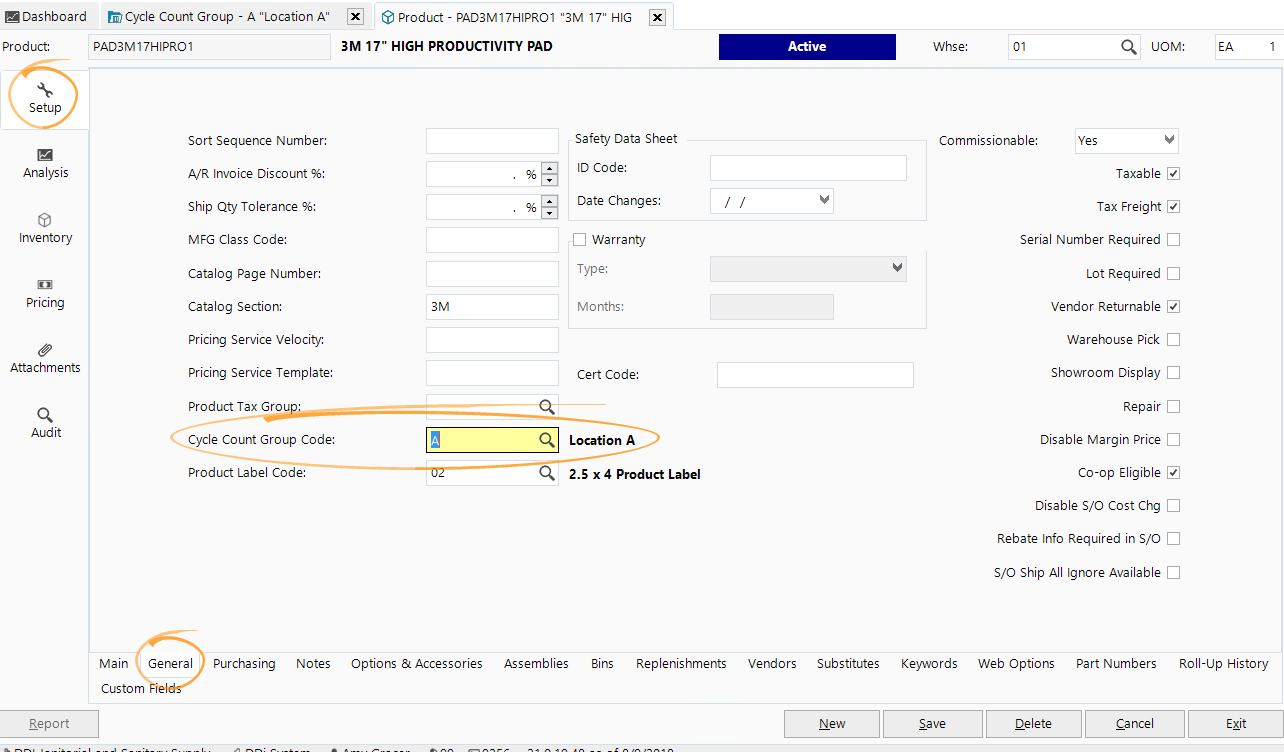The width and height of the screenshot is (1284, 752).
Task: Expand the Warranty Type dropdown
Action: pos(895,268)
